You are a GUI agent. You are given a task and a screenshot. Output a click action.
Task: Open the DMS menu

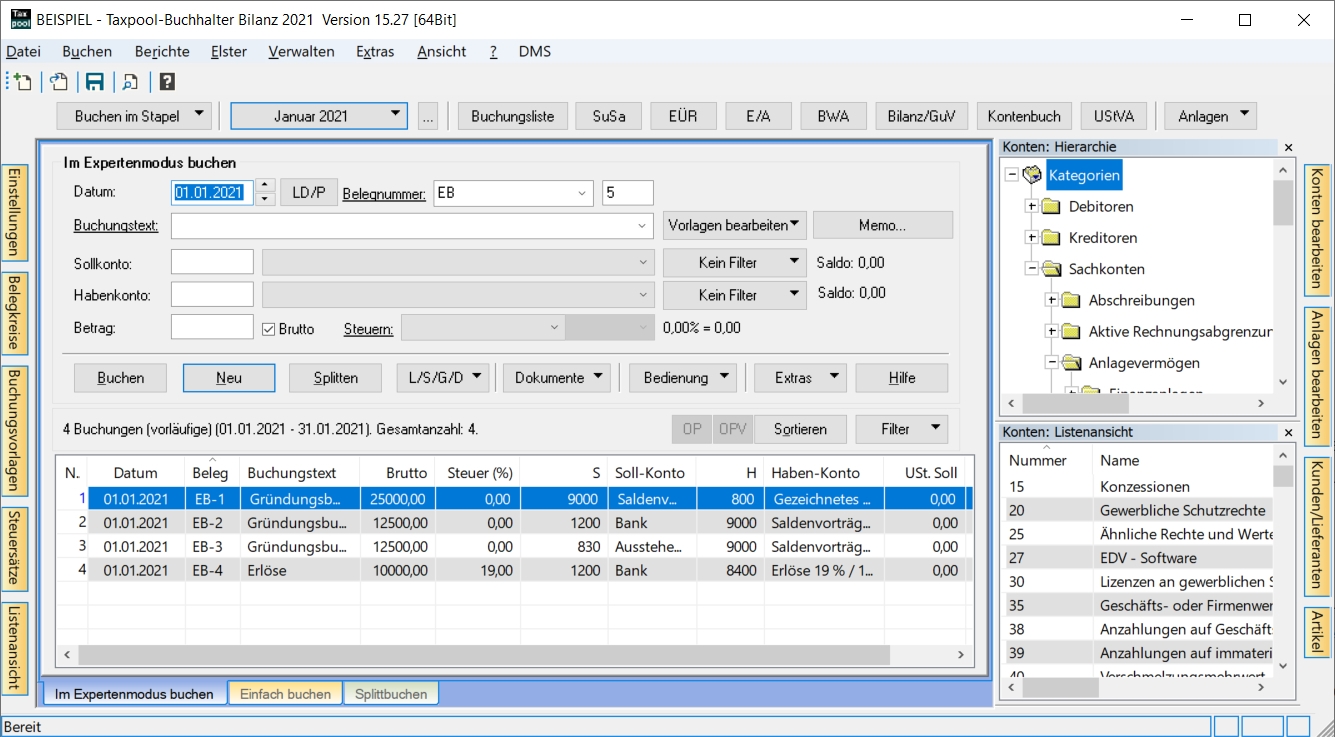click(535, 52)
